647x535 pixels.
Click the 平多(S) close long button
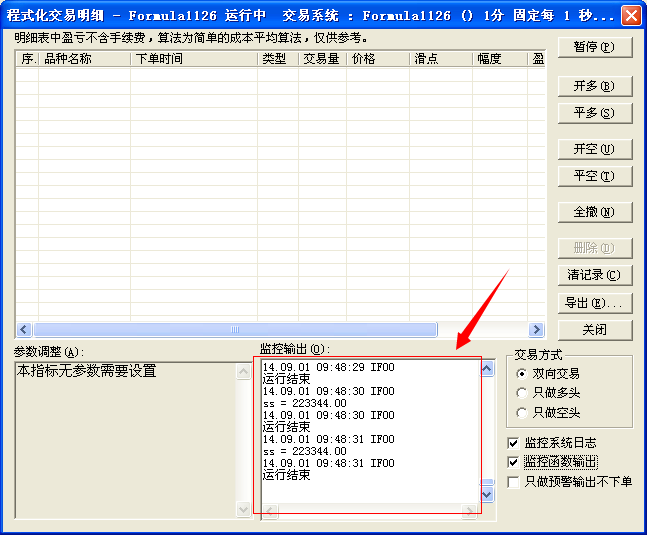595,113
